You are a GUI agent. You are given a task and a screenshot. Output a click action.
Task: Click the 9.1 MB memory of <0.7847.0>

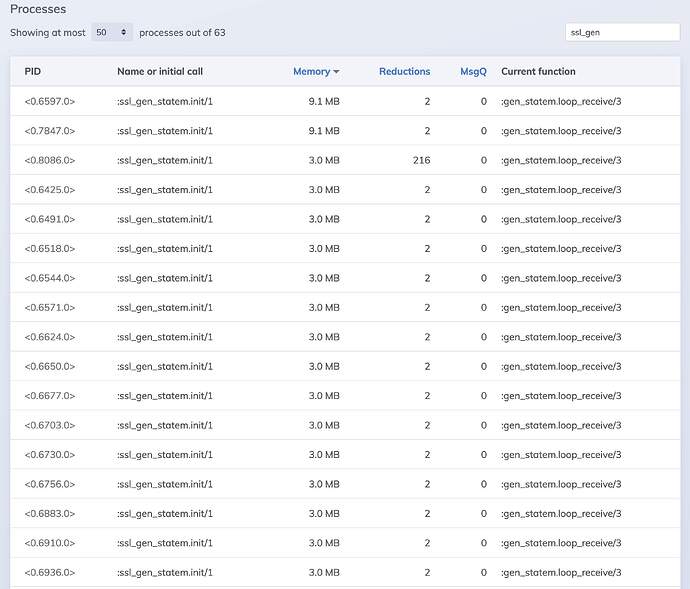tap(324, 131)
